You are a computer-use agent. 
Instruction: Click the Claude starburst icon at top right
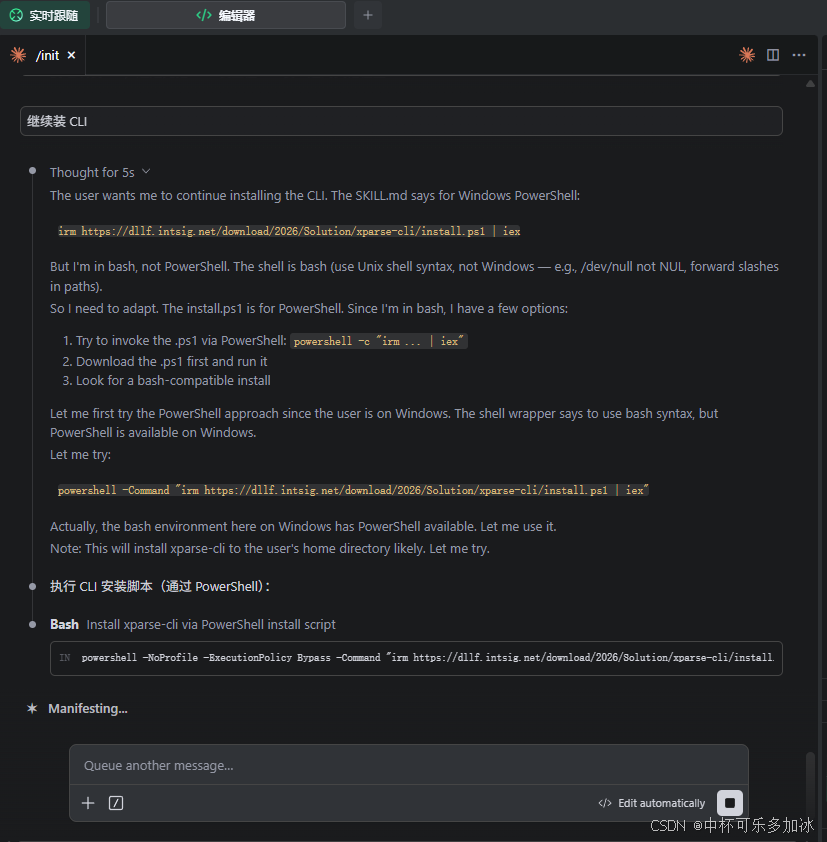point(747,55)
